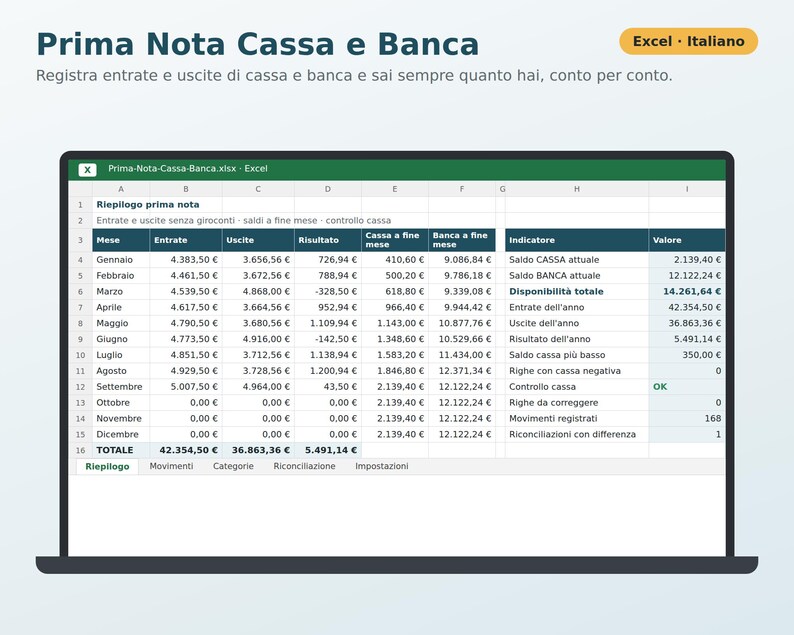
Task: Click the green OK status cell
Action: point(687,387)
